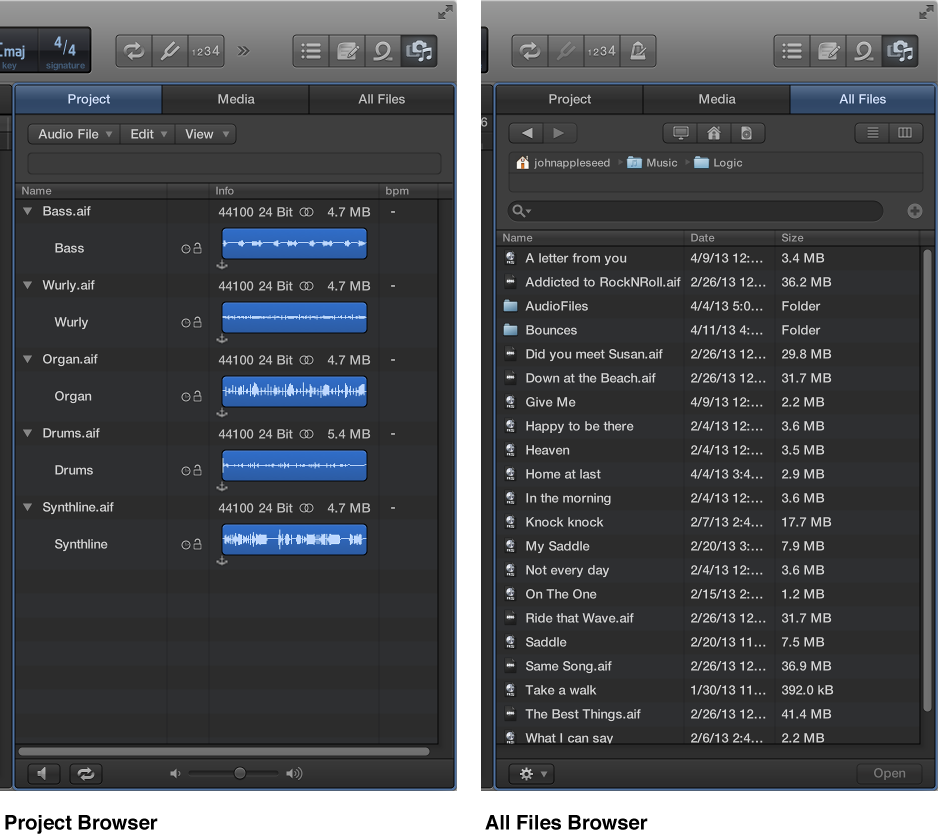The image size is (940, 840).
Task: Click the Metronome icon in the right toolbar
Action: click(640, 50)
